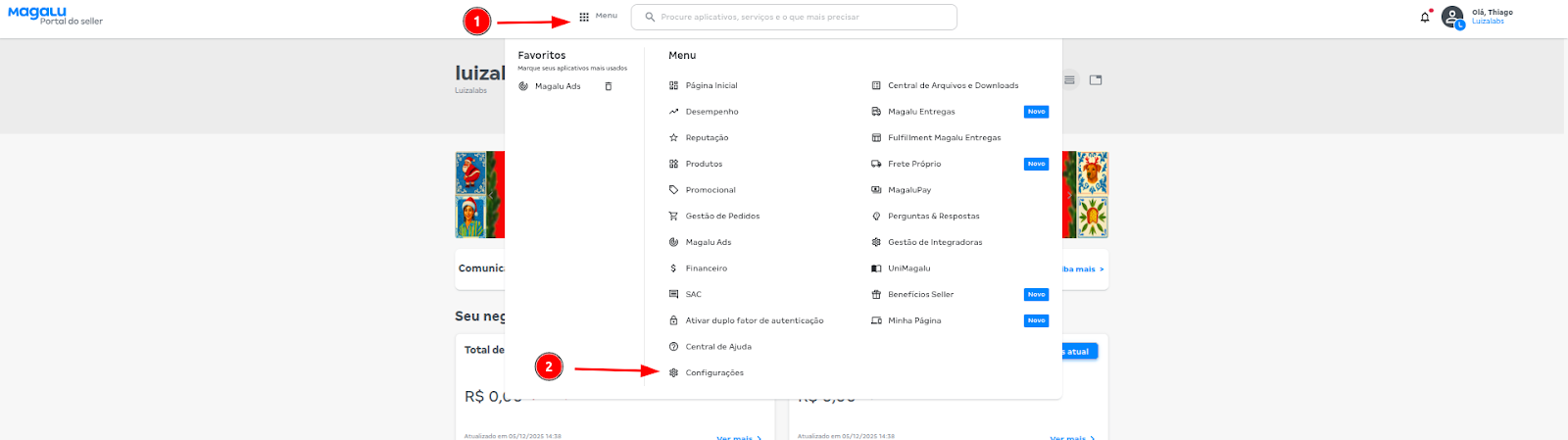Click the right holiday banner thumbnail

[1086, 194]
